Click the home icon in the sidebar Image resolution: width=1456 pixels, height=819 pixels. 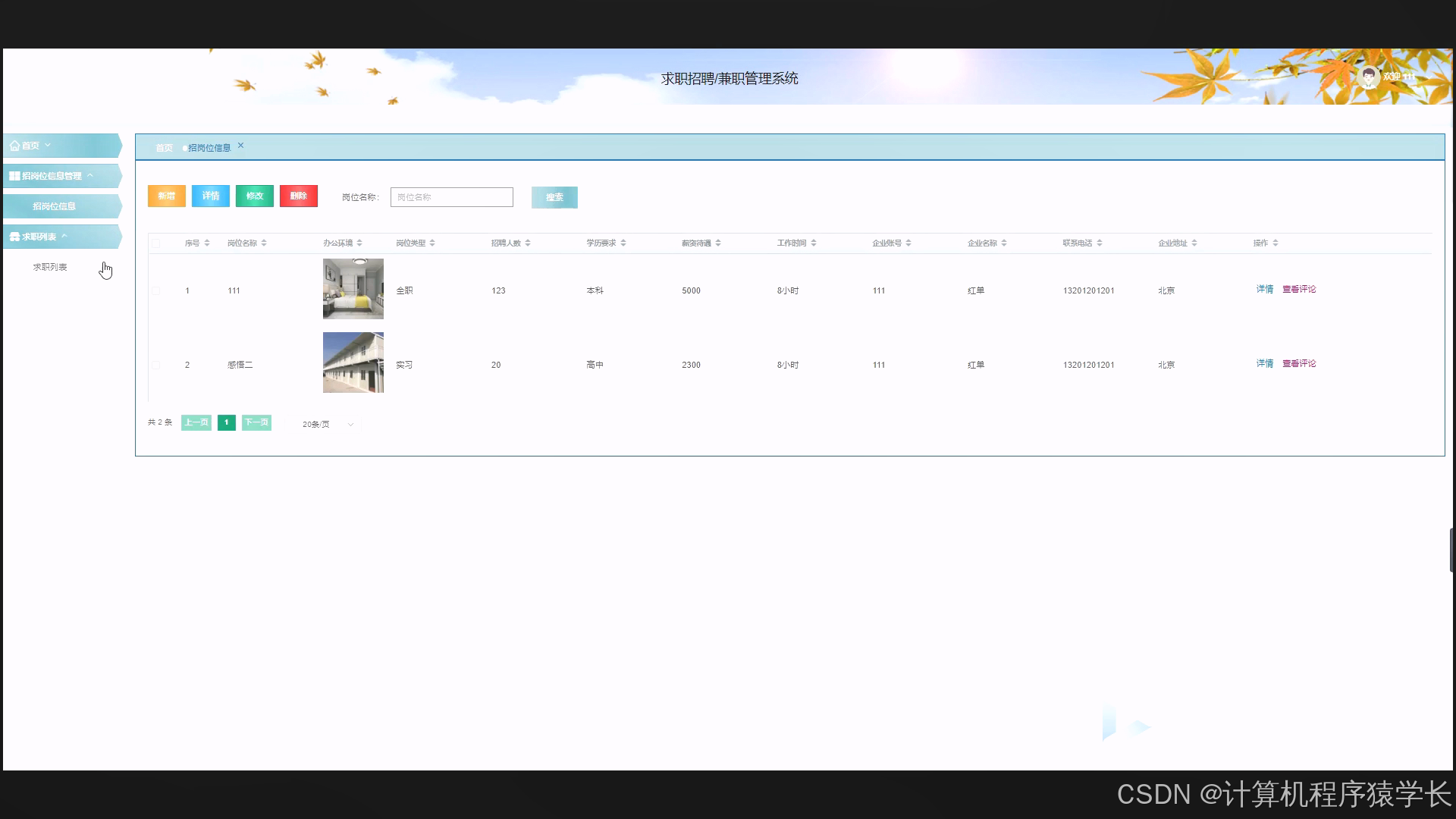(14, 146)
